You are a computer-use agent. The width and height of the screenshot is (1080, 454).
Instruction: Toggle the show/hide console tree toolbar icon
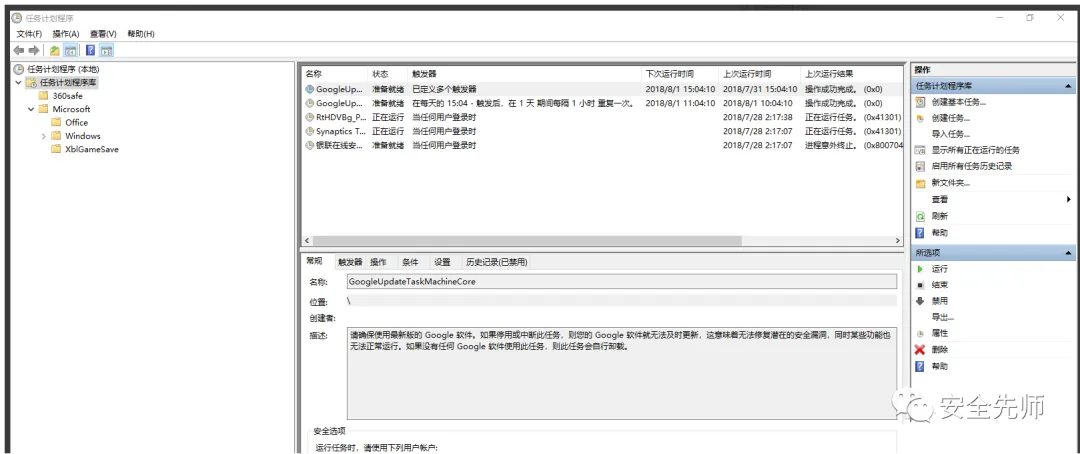tap(70, 50)
